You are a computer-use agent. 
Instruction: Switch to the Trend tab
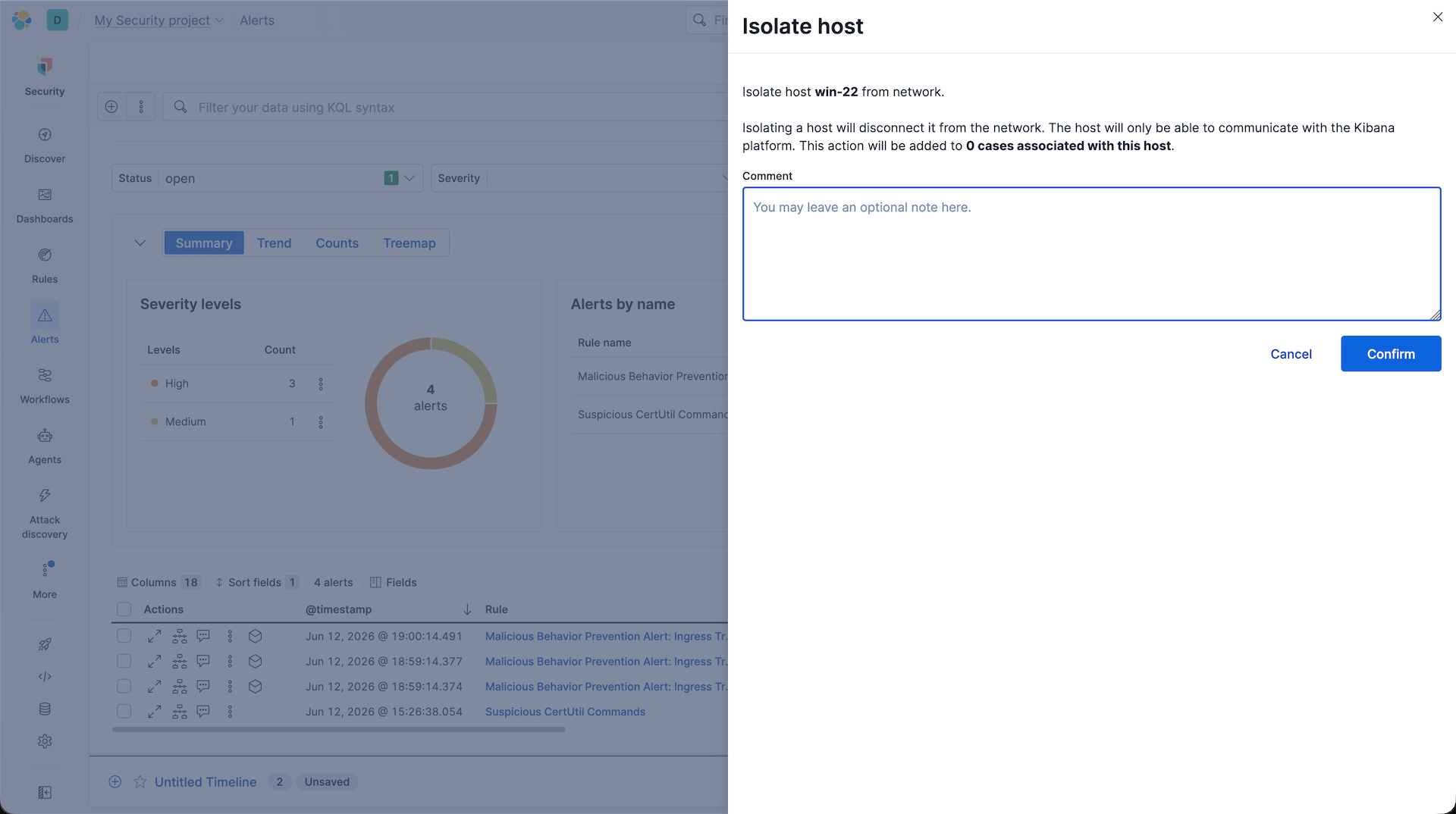tap(274, 243)
